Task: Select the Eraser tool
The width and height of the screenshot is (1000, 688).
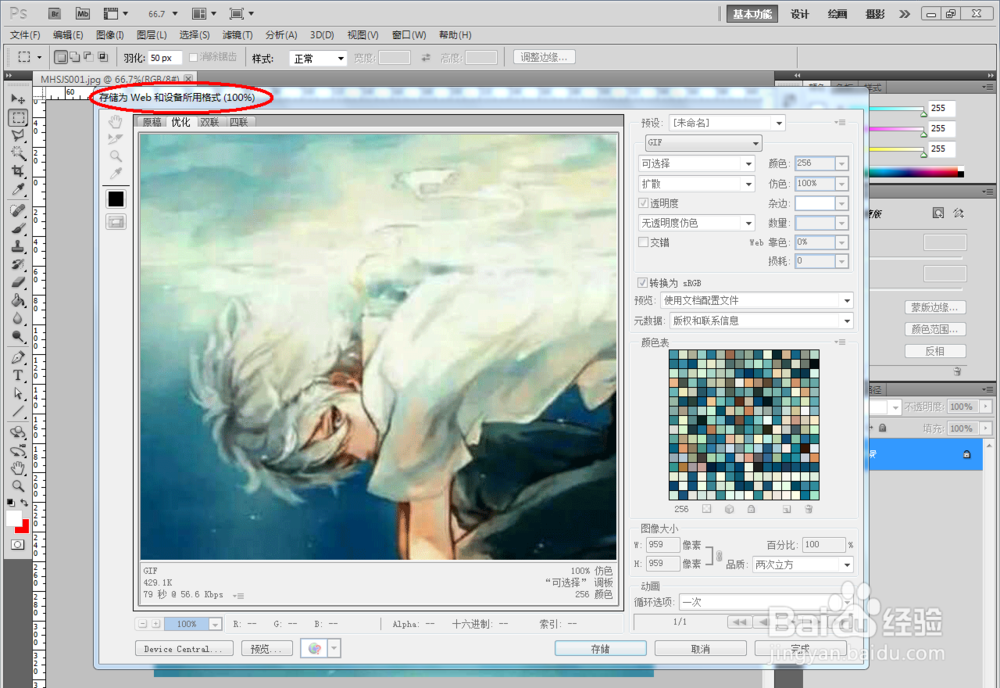Action: [x=18, y=282]
